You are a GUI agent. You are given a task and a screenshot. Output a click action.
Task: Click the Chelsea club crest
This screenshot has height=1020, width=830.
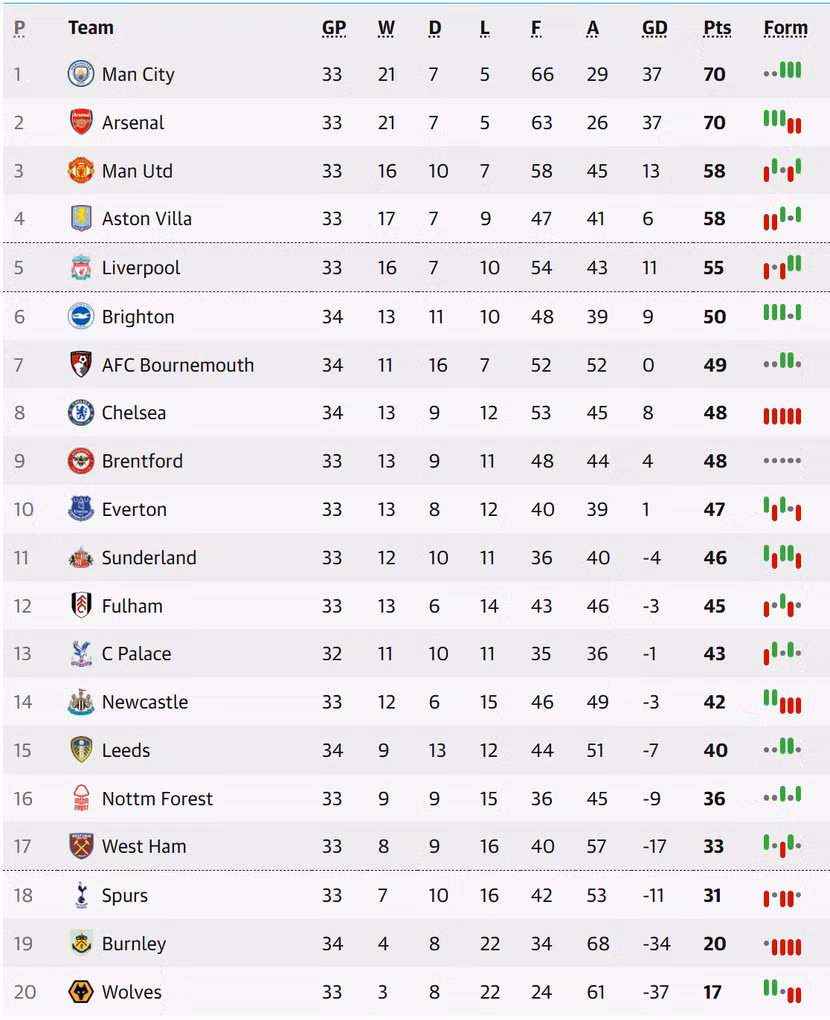(x=81, y=413)
